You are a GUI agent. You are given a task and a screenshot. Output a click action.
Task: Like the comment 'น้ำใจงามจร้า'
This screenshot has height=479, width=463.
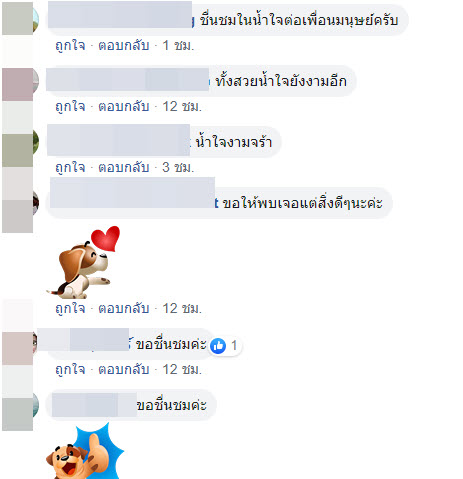tap(70, 167)
